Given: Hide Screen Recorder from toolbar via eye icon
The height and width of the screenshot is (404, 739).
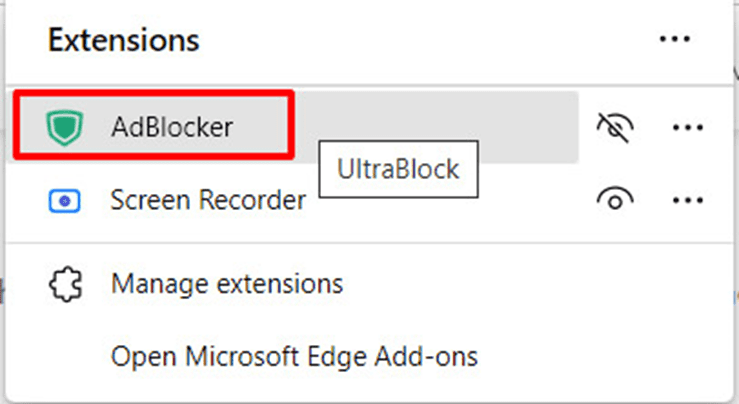Looking at the screenshot, I should [615, 200].
